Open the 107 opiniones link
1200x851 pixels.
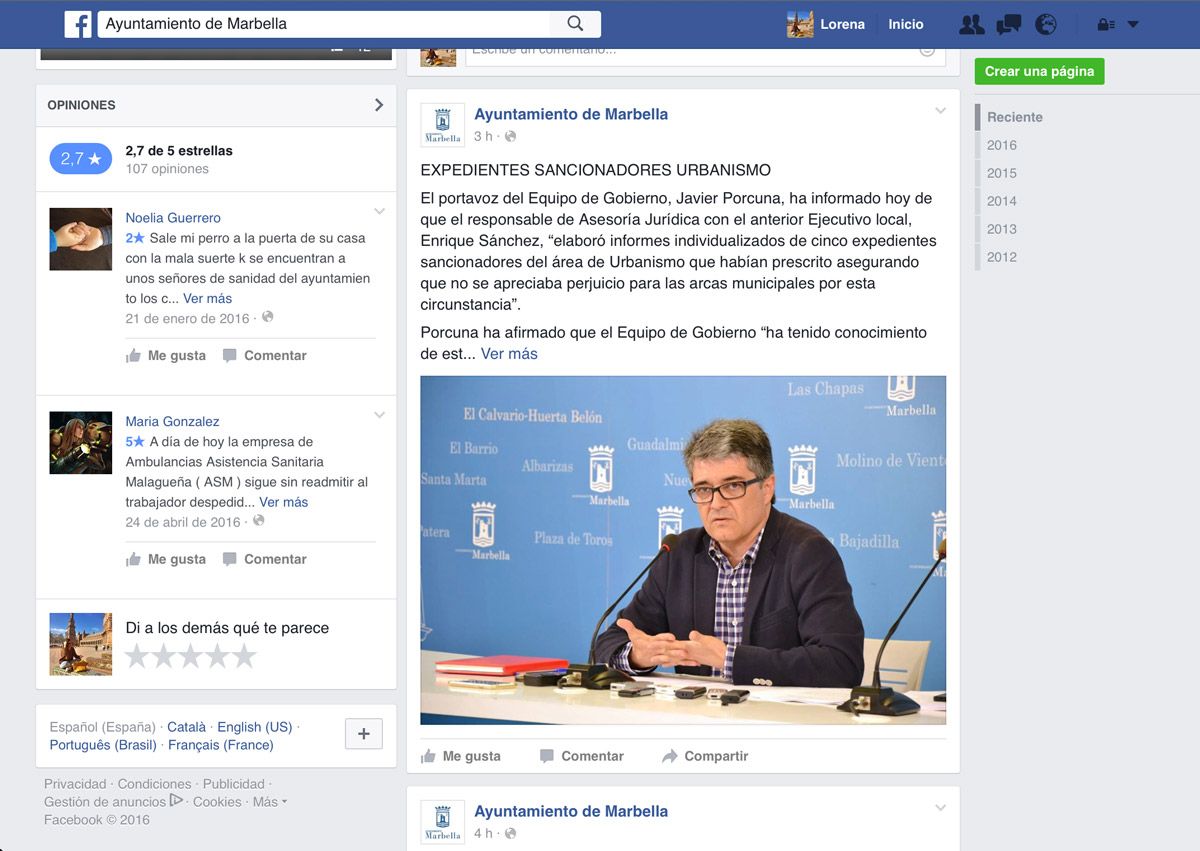(167, 169)
